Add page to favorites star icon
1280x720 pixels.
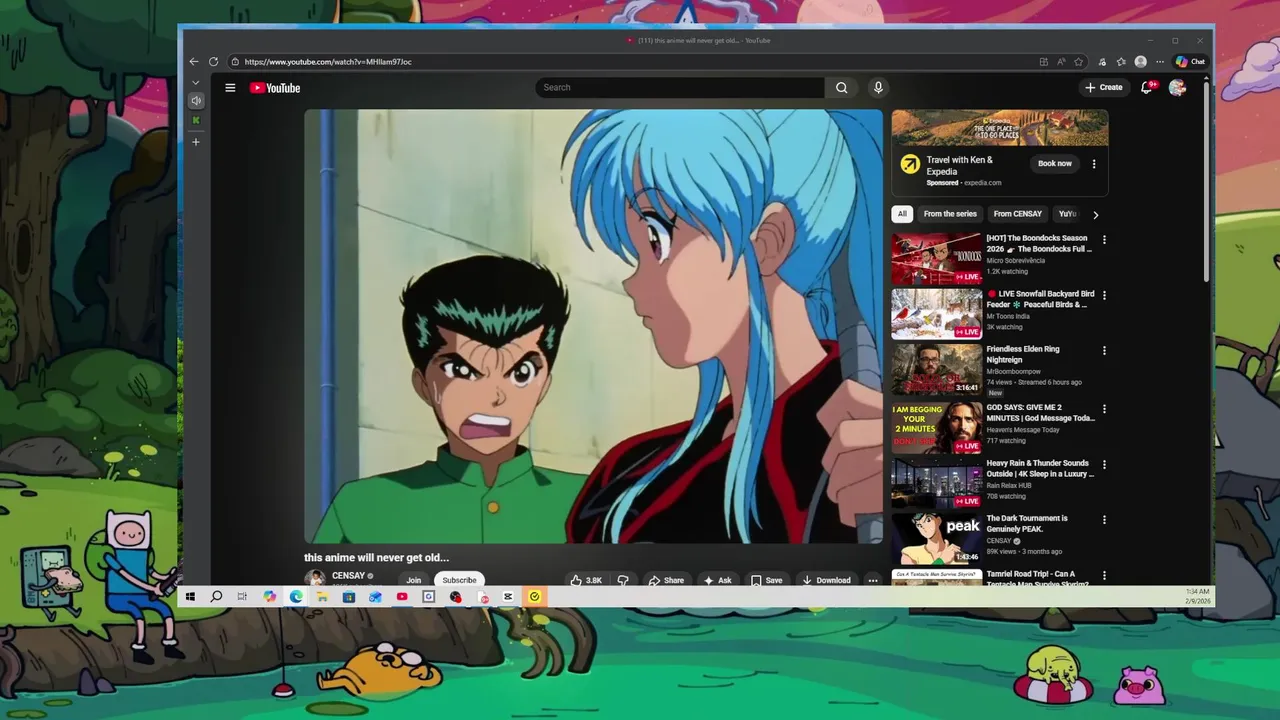(x=1078, y=62)
